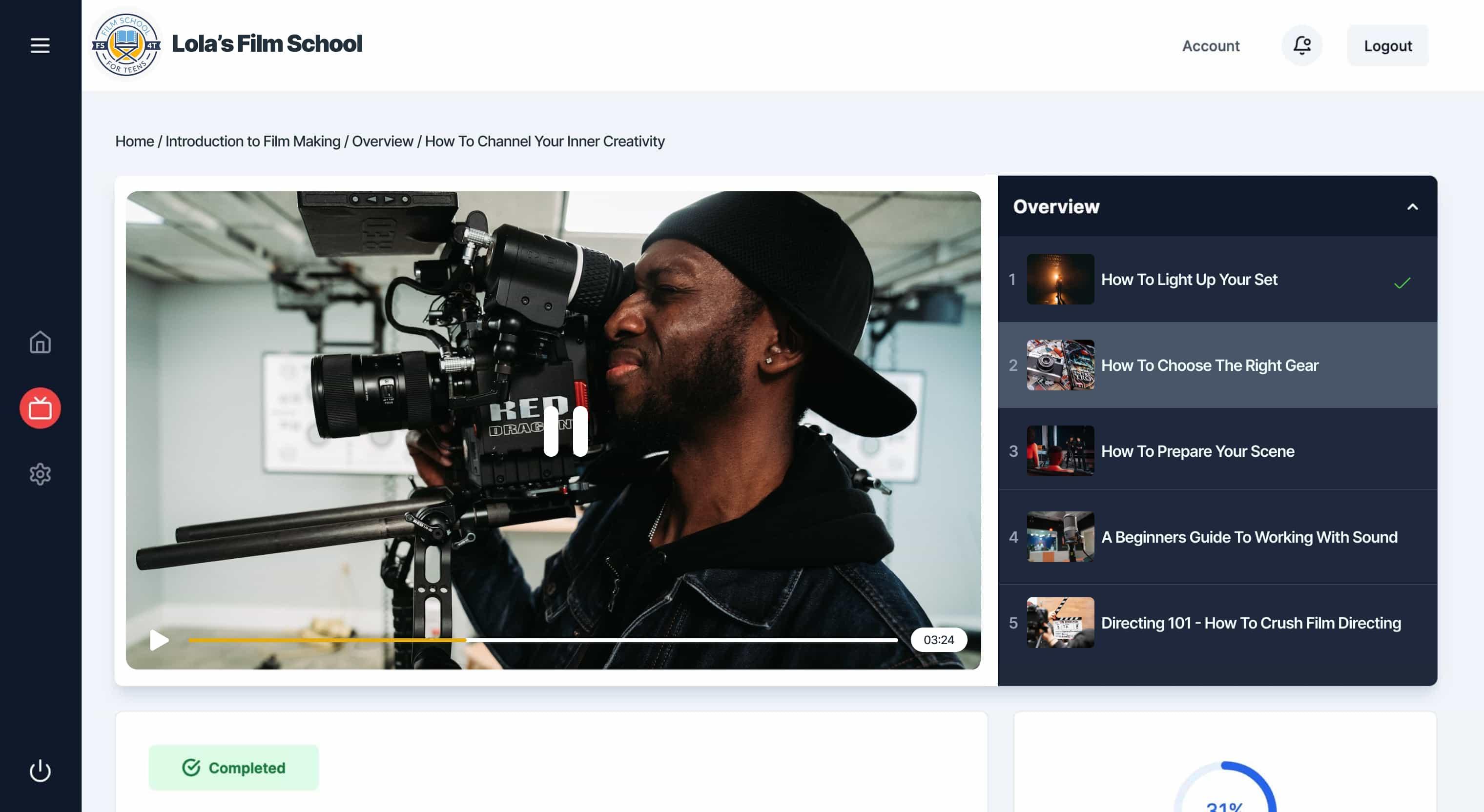1484x812 pixels.
Task: Click the Home icon in the sidebar
Action: click(40, 342)
